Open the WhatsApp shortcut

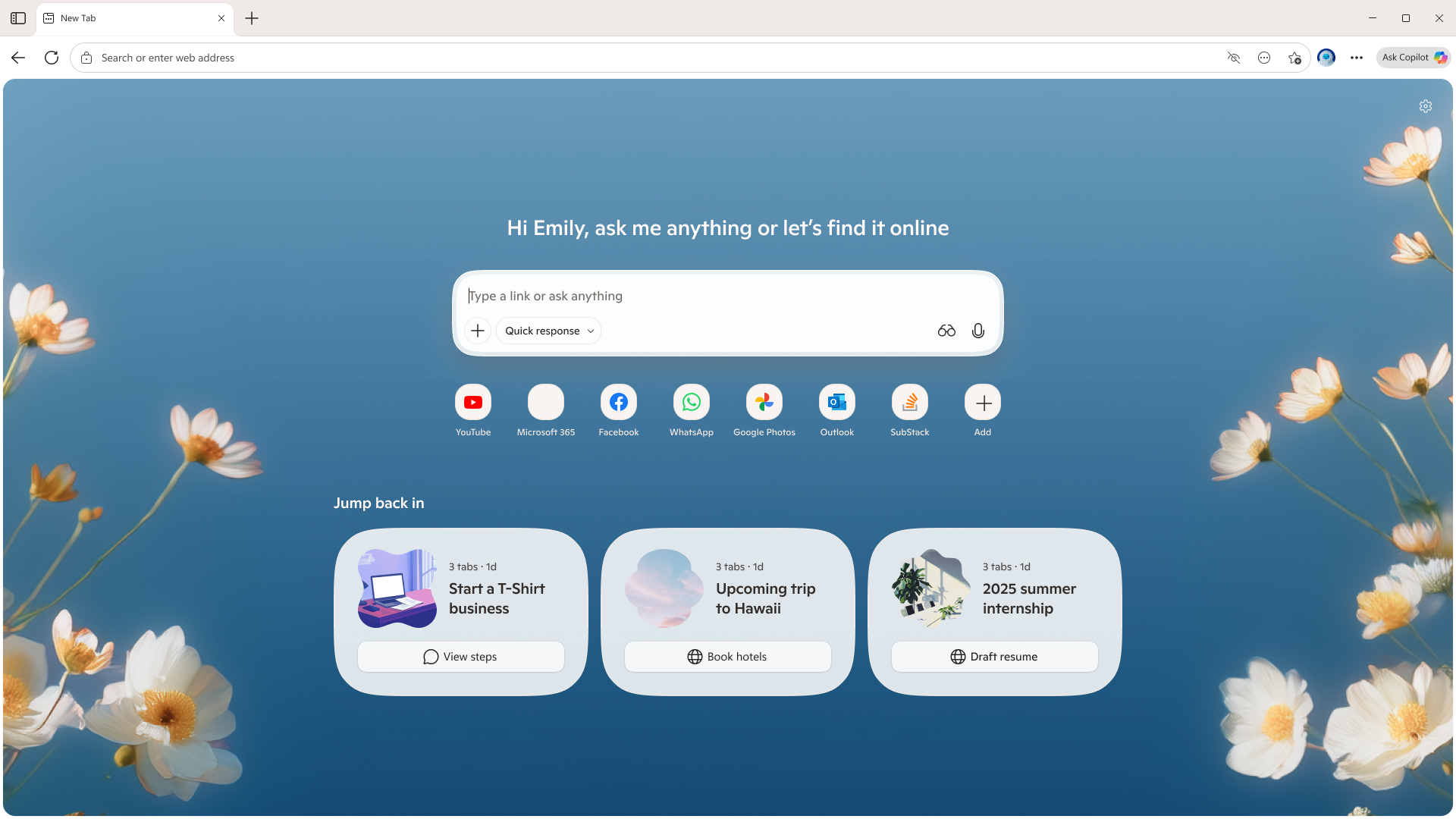(x=692, y=402)
